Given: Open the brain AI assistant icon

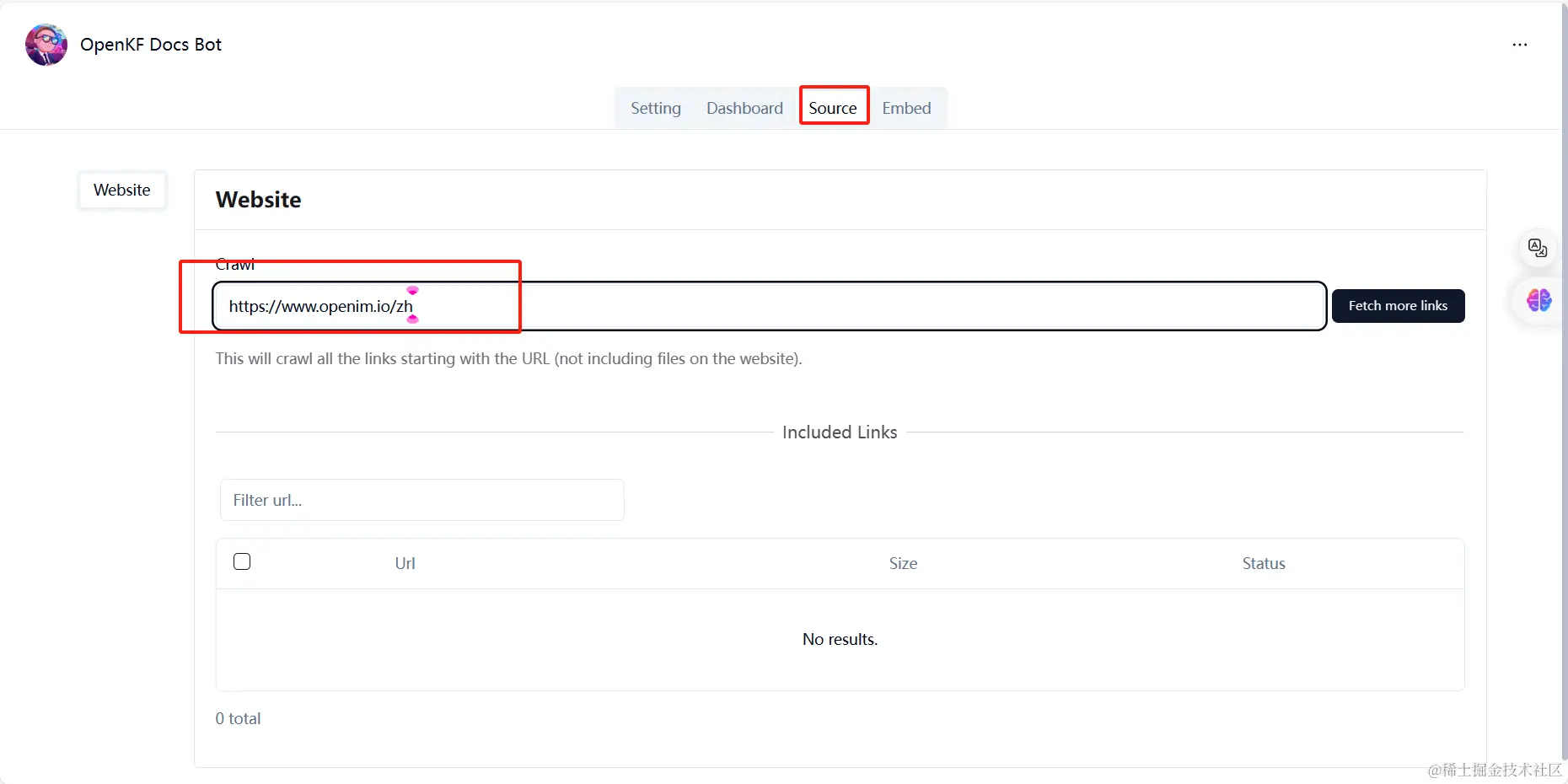Looking at the screenshot, I should pos(1538,300).
